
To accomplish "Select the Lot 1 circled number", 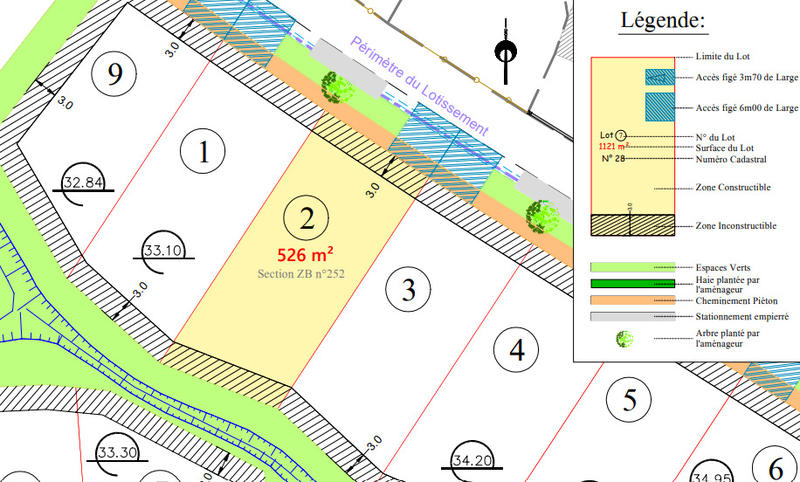I will coord(205,153).
